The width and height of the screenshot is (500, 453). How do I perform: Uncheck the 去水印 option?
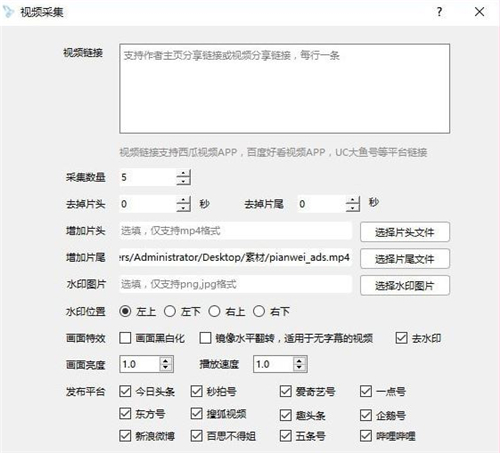(x=401, y=338)
